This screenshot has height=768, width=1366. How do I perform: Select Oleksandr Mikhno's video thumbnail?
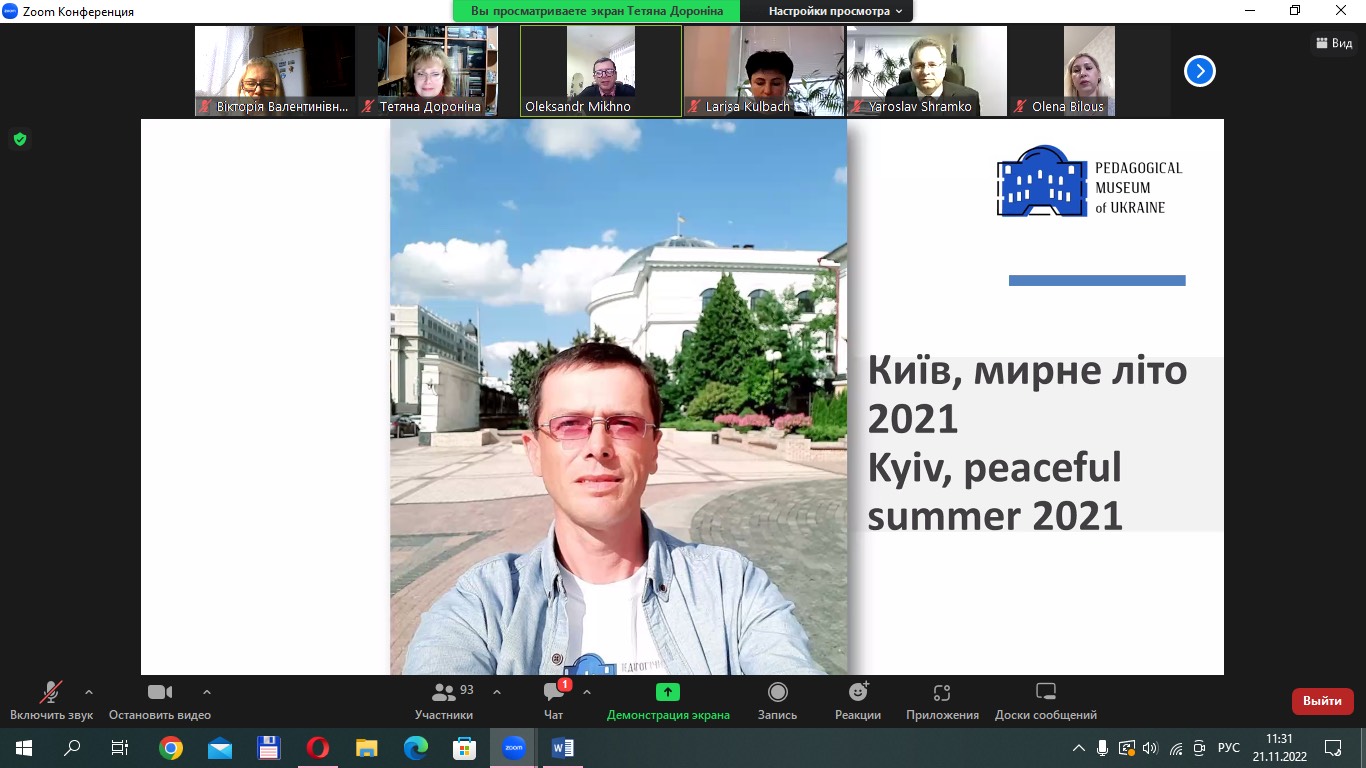pos(601,71)
